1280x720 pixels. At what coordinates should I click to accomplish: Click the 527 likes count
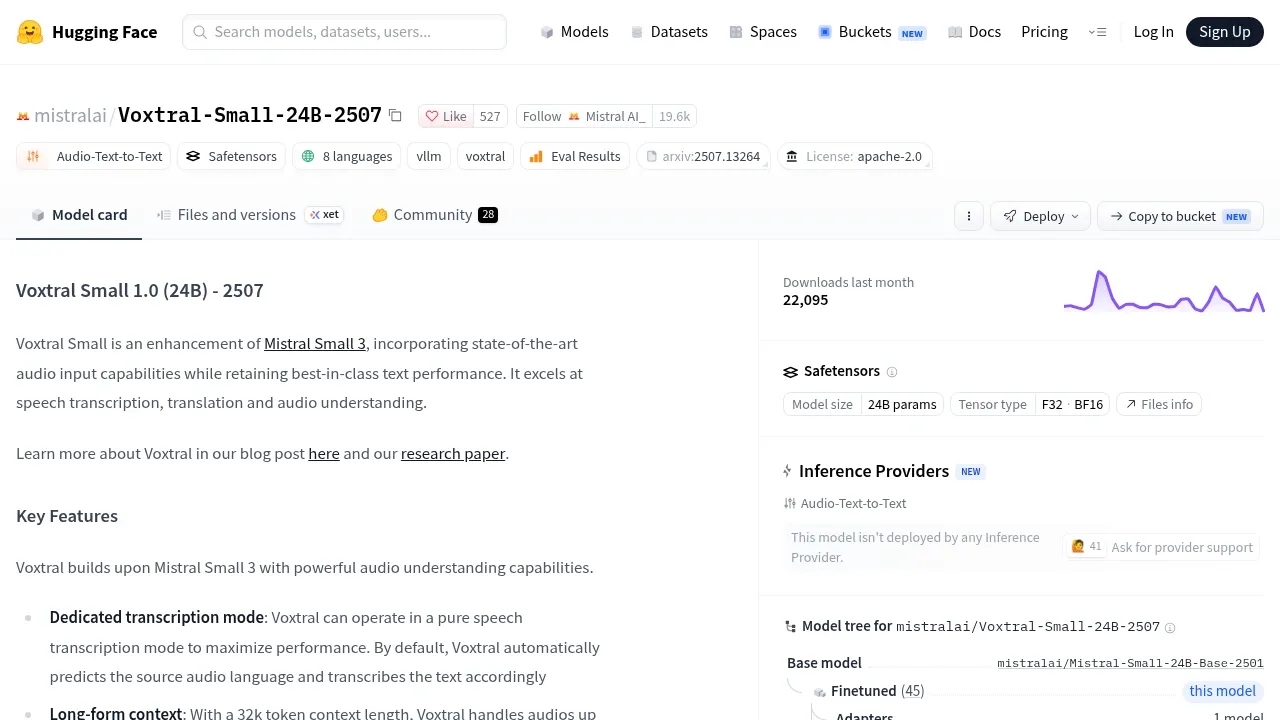[x=490, y=116]
